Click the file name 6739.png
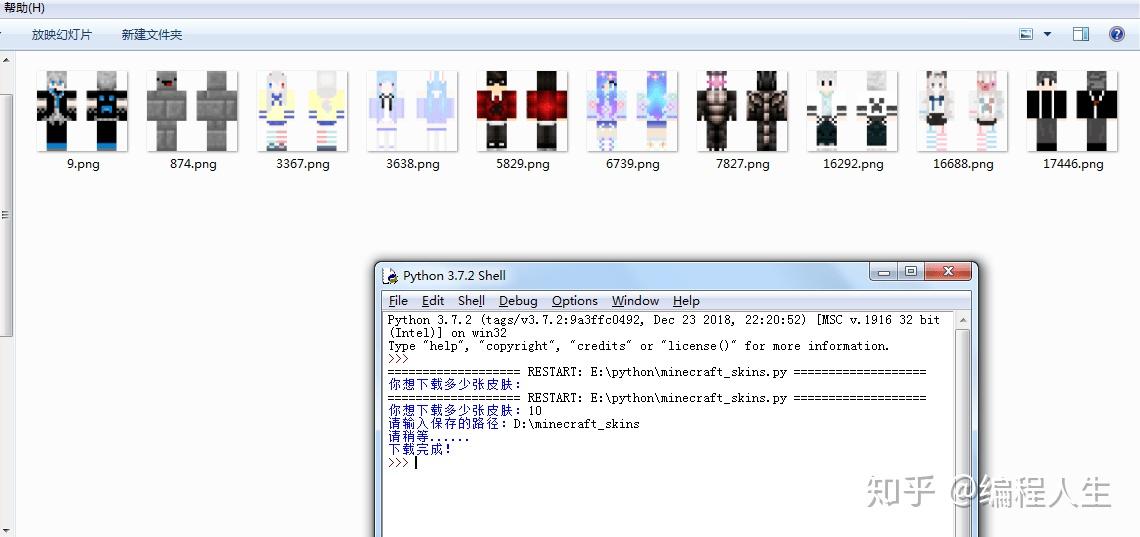This screenshot has height=537, width=1140. pos(633,164)
